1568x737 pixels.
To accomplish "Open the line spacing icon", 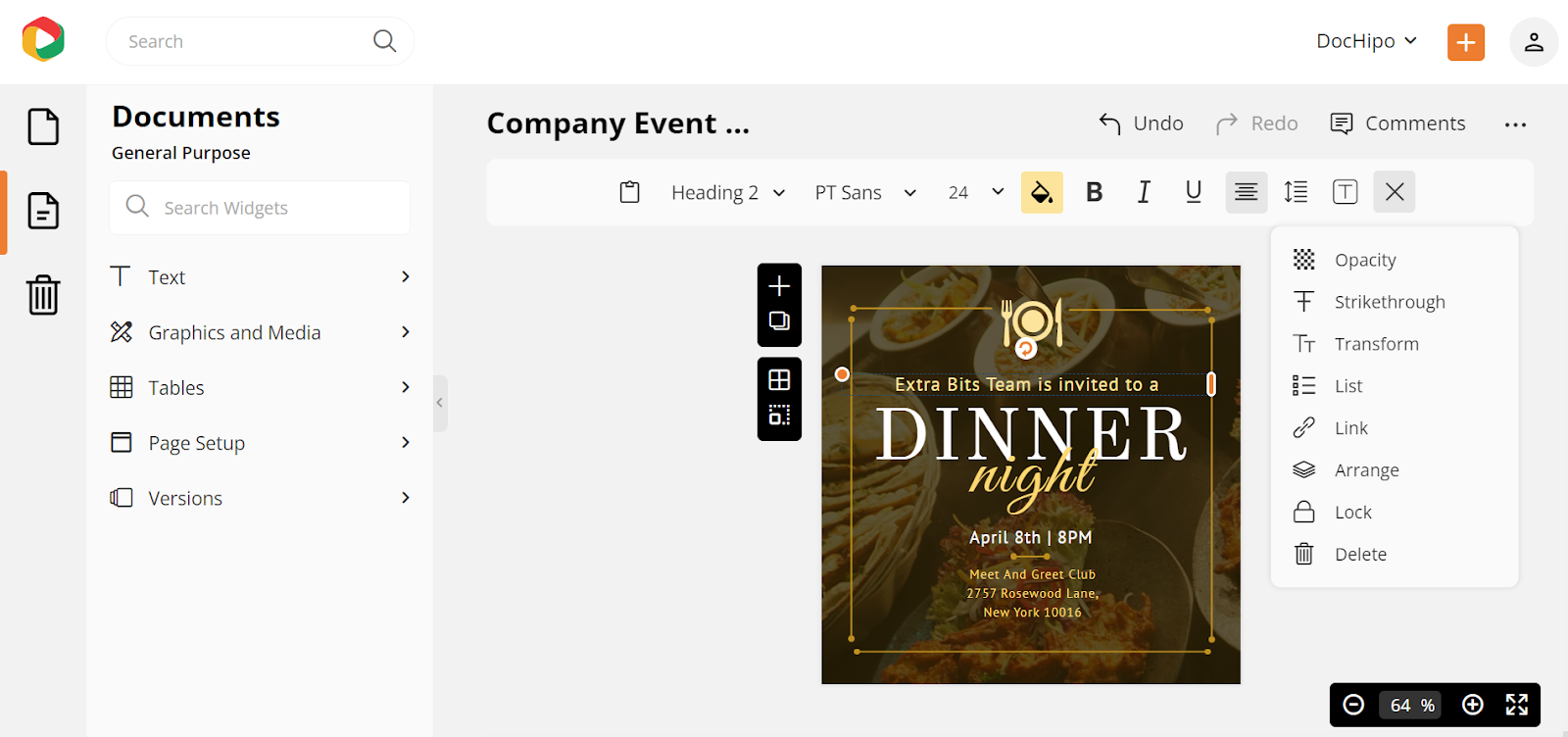I will coord(1296,192).
